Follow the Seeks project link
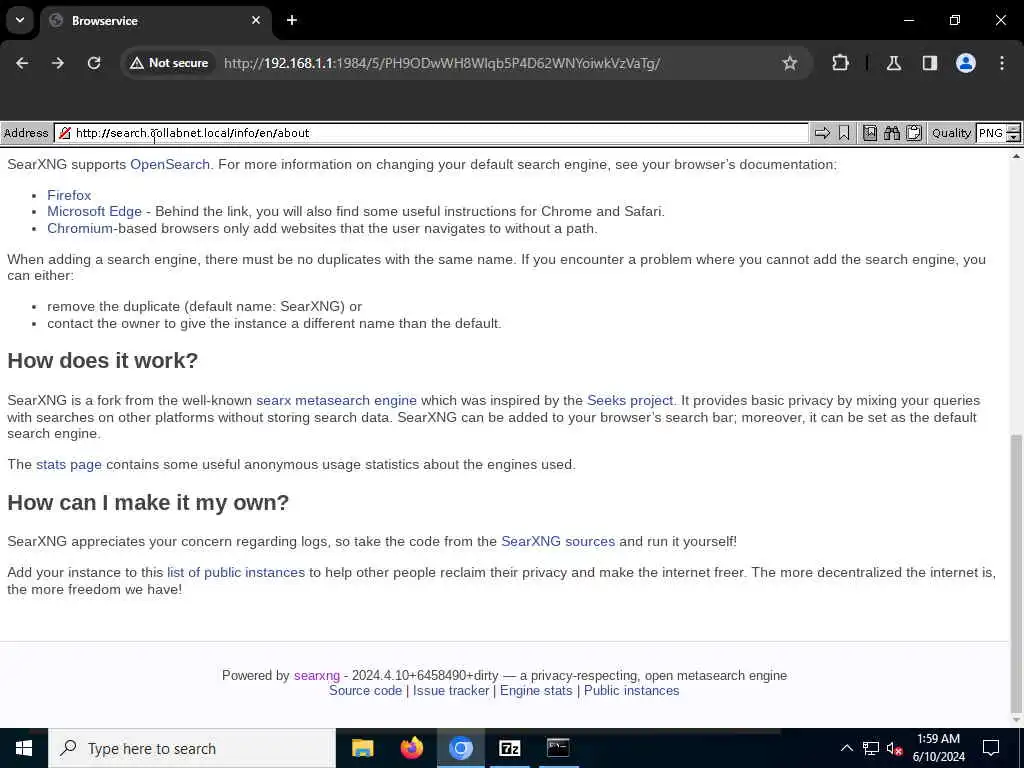The image size is (1024, 768). click(x=630, y=400)
